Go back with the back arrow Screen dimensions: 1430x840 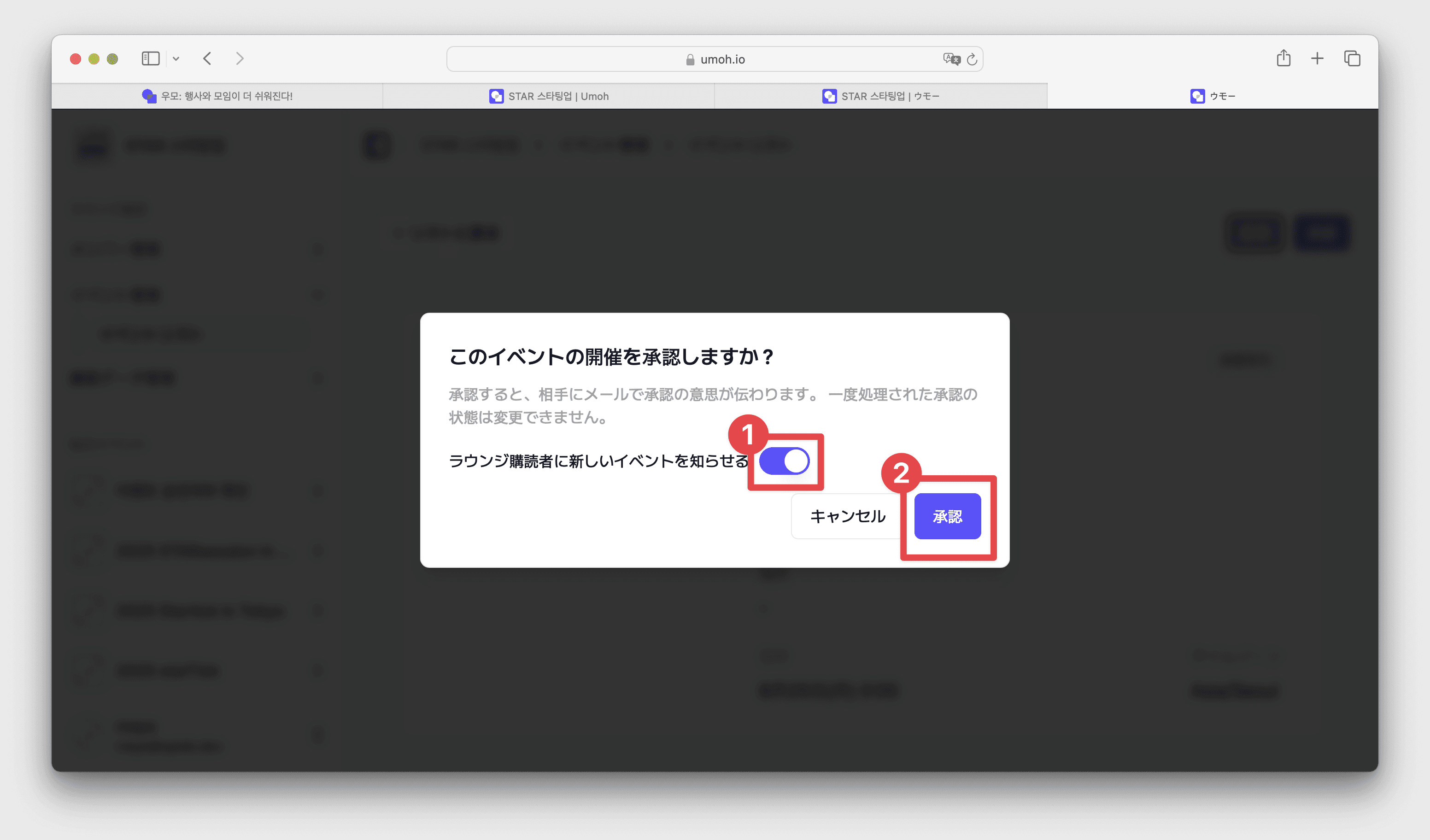(x=207, y=58)
